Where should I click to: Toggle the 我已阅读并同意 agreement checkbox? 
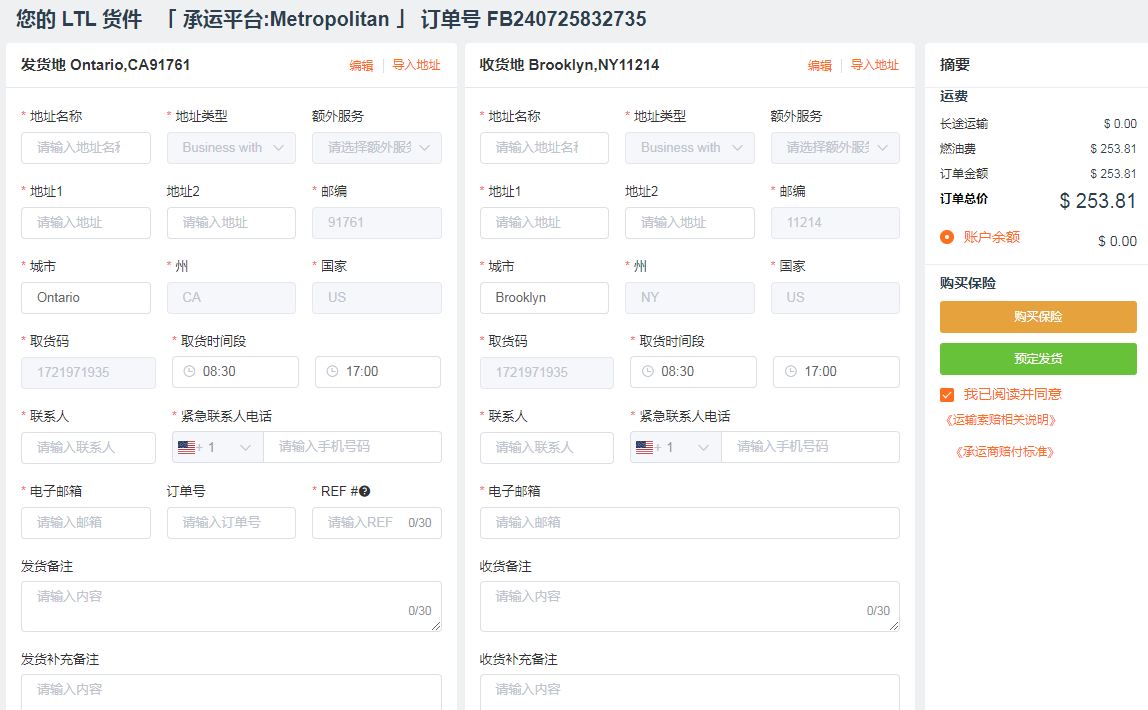(x=947, y=394)
